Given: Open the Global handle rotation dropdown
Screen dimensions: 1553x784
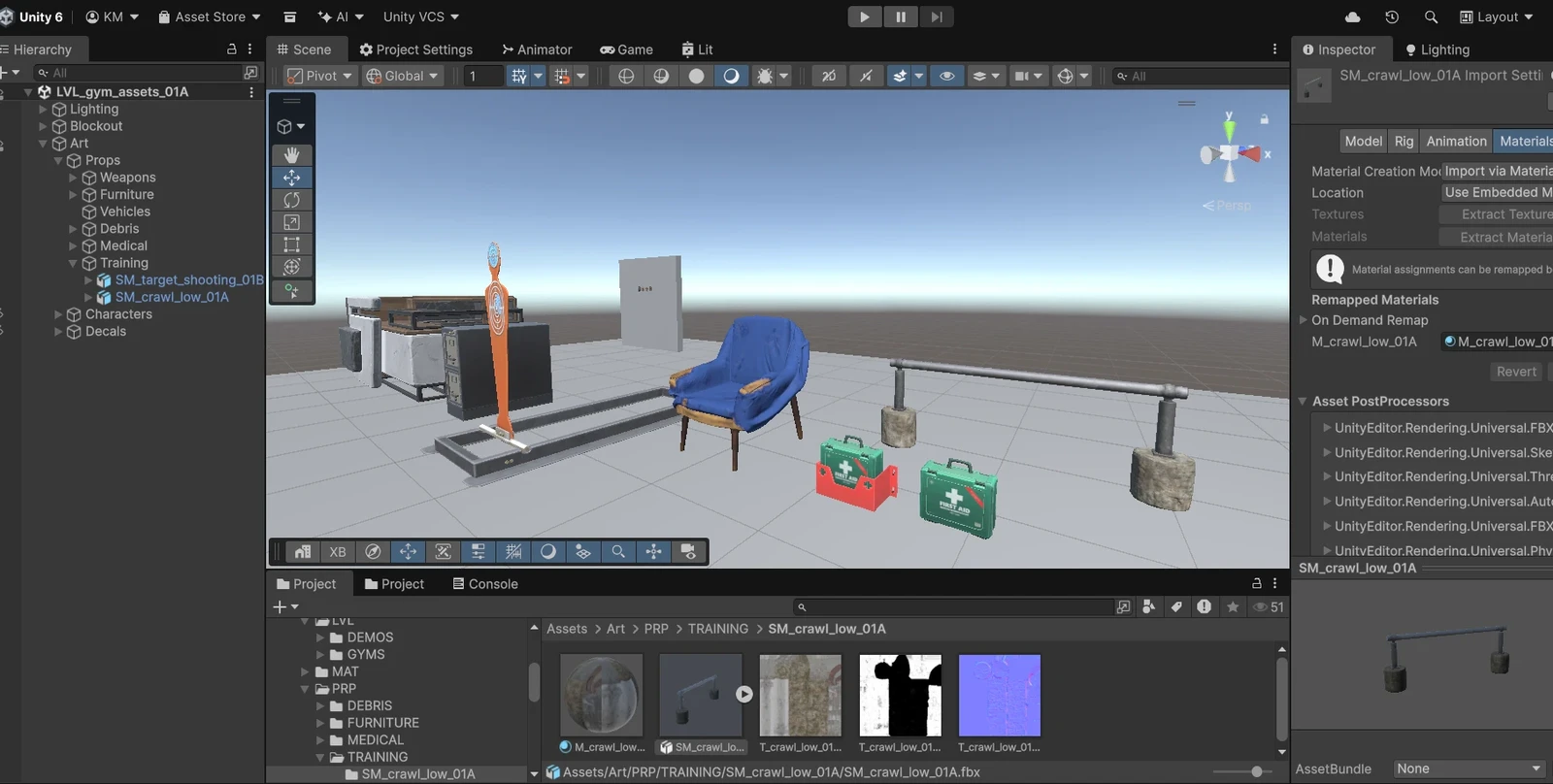Looking at the screenshot, I should 403,76.
